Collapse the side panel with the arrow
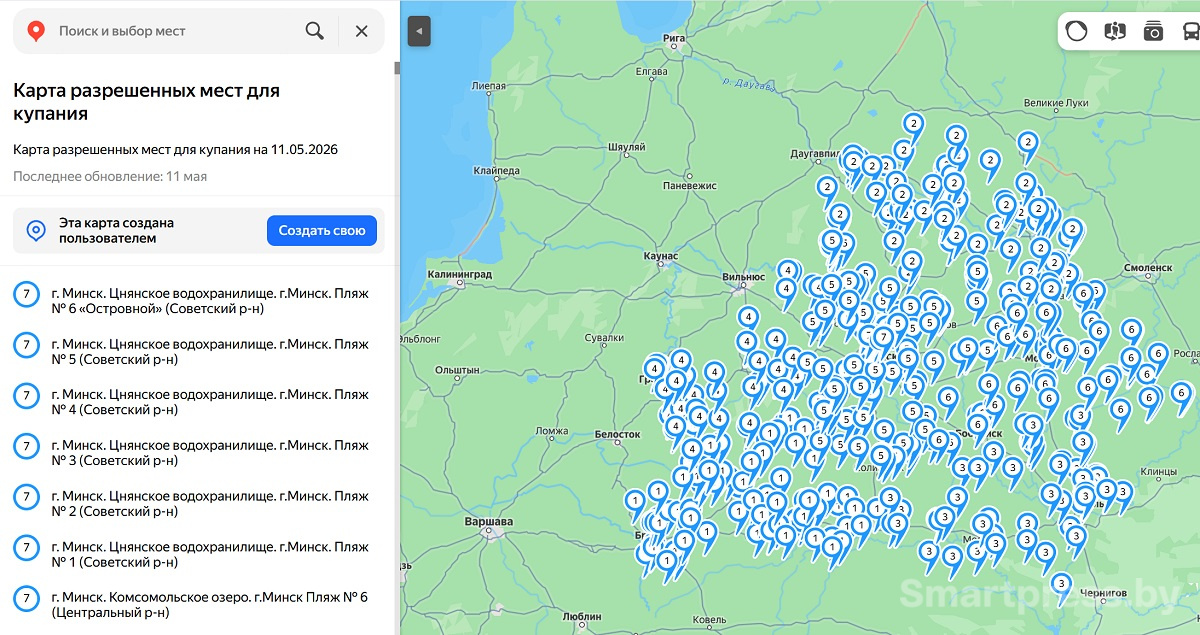The image size is (1200, 635). (419, 32)
